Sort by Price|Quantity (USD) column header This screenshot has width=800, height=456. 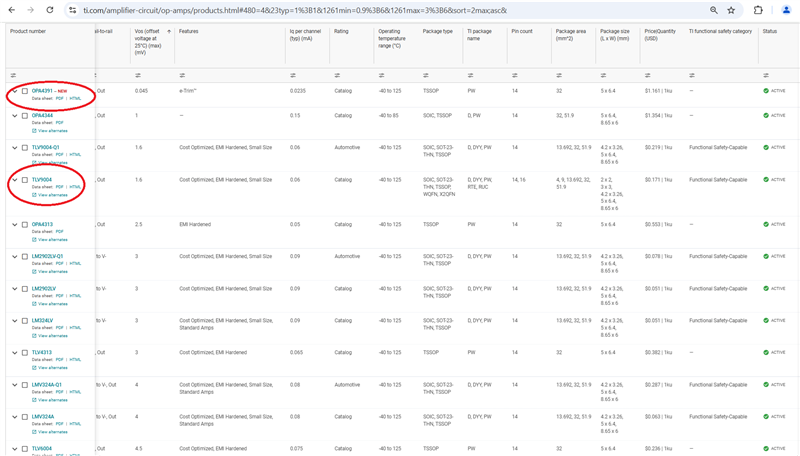[660, 35]
